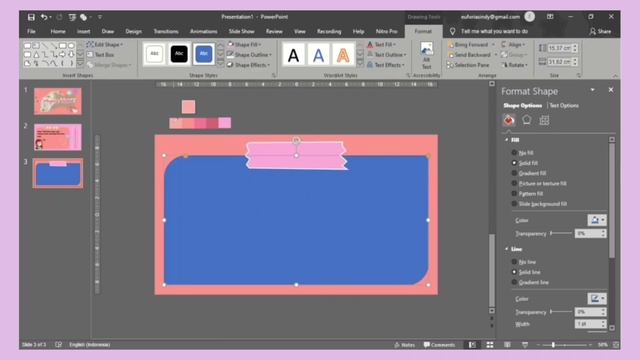640x360 pixels.
Task: Click the Selection Pane button
Action: (x=468, y=65)
